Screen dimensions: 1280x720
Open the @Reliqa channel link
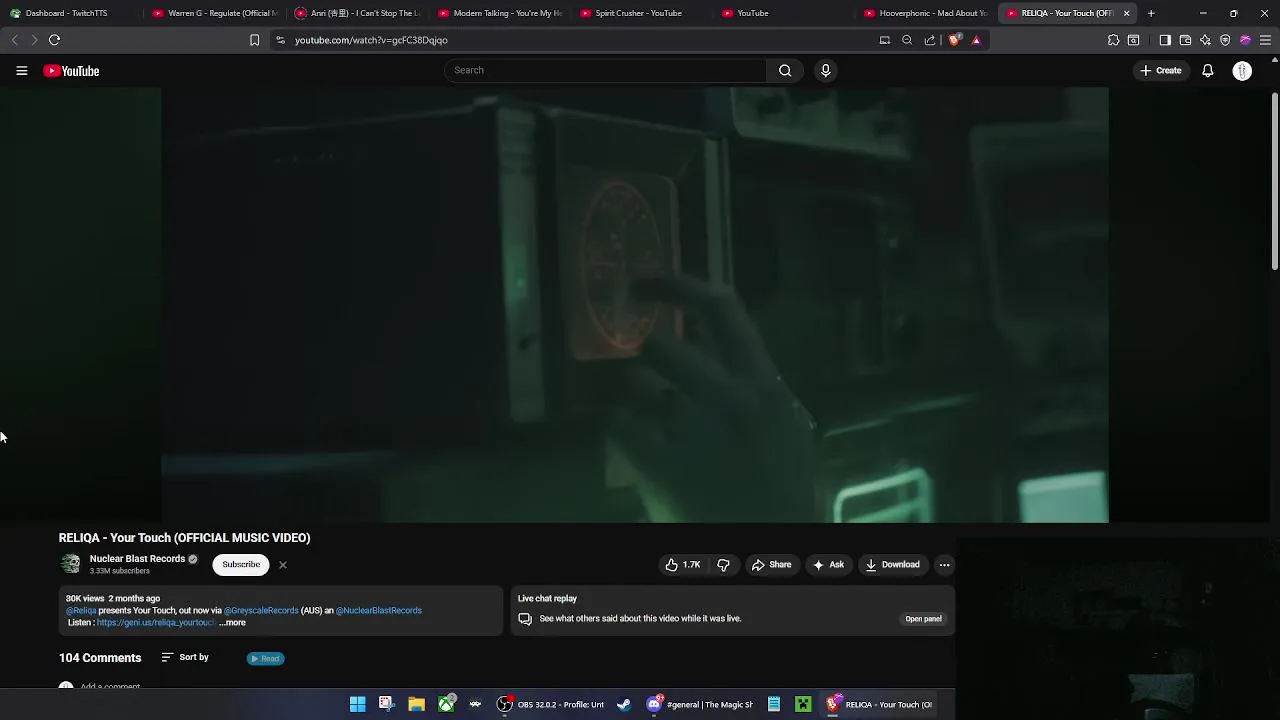[81, 611]
